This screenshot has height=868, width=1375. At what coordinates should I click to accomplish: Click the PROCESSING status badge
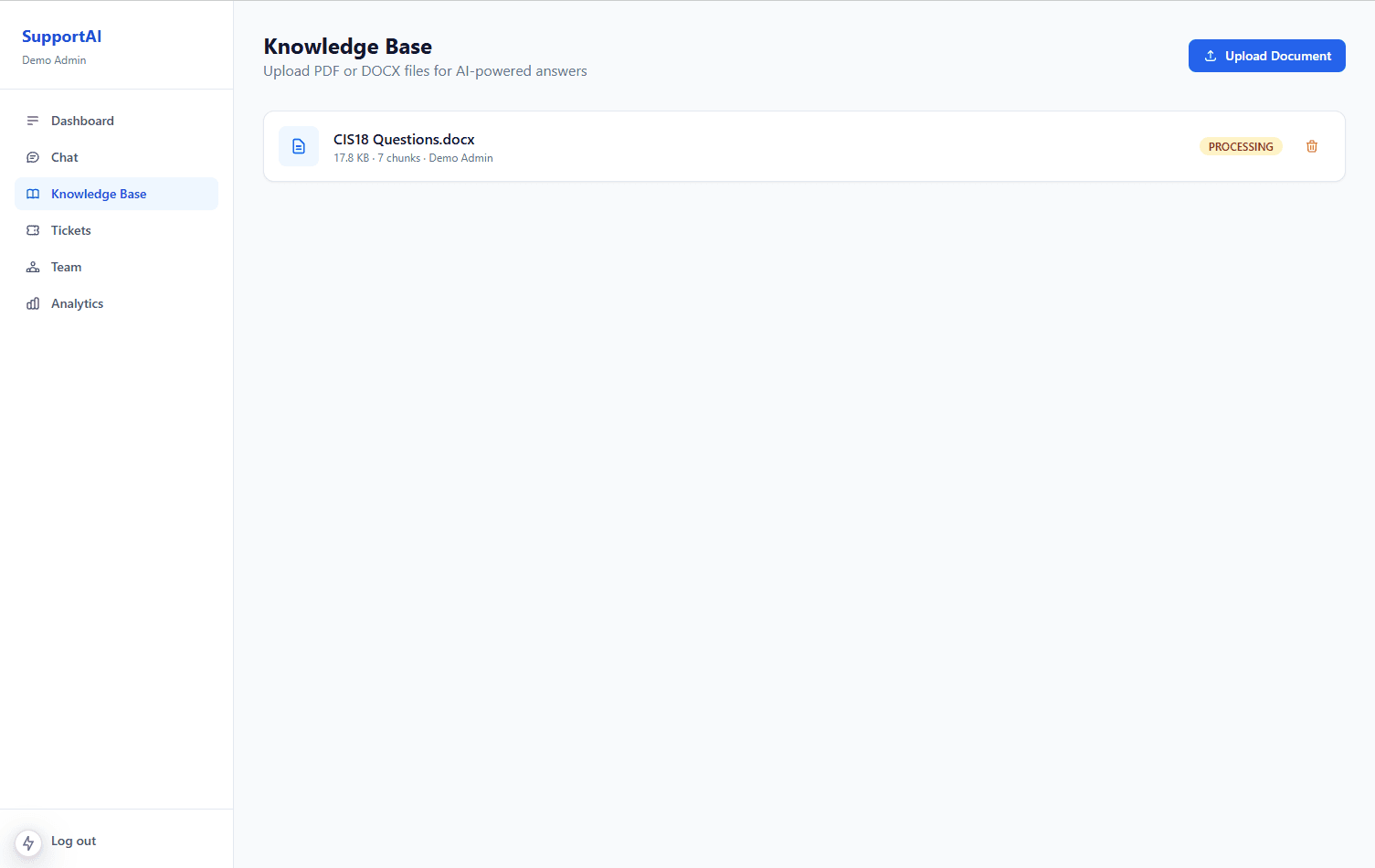click(1241, 146)
